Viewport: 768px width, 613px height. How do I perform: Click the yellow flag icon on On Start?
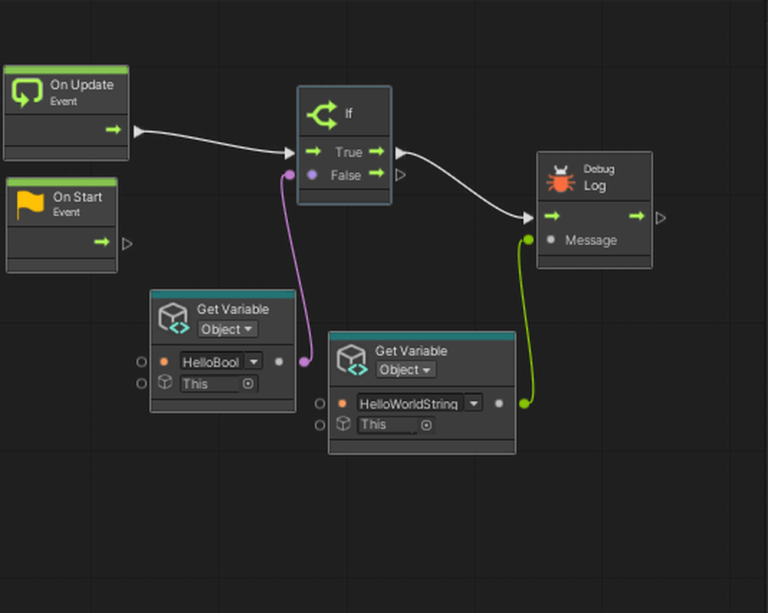point(30,205)
